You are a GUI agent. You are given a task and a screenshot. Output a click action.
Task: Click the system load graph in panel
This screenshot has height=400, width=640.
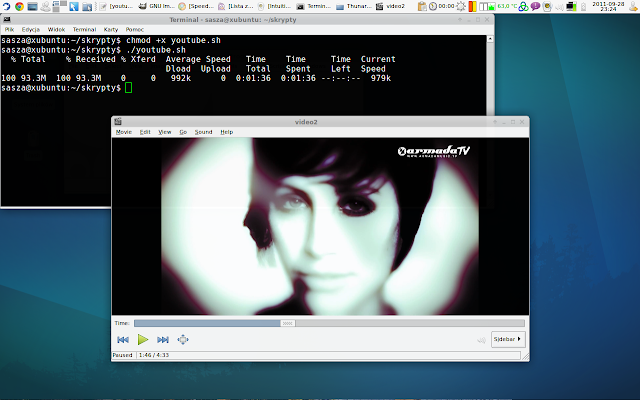[x=487, y=6]
